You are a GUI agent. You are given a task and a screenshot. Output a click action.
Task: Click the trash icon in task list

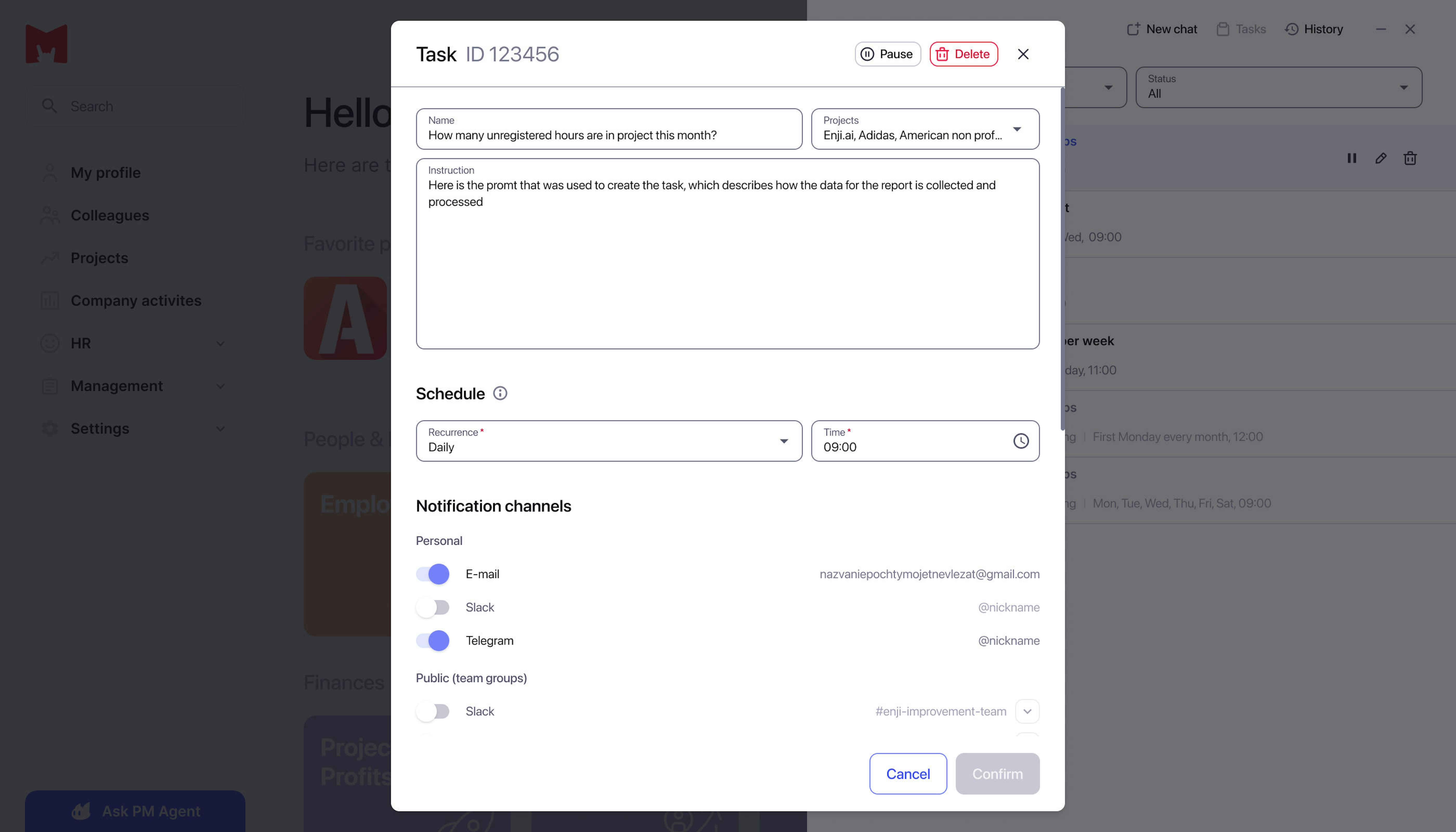pyautogui.click(x=1410, y=158)
